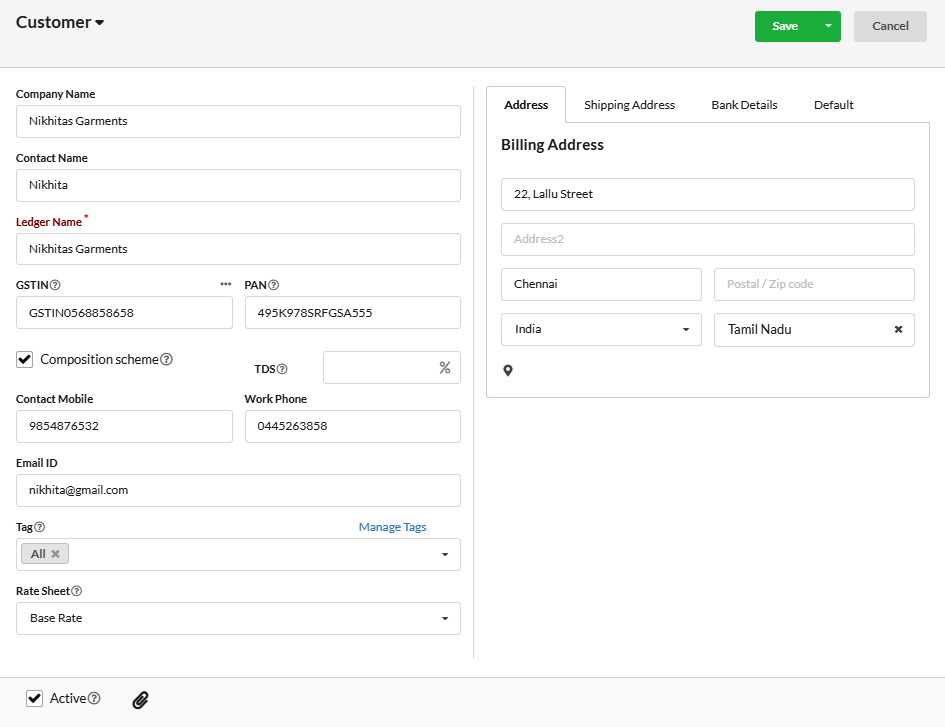
Task: Open the Base Rate sheet dropdown
Action: [238, 618]
